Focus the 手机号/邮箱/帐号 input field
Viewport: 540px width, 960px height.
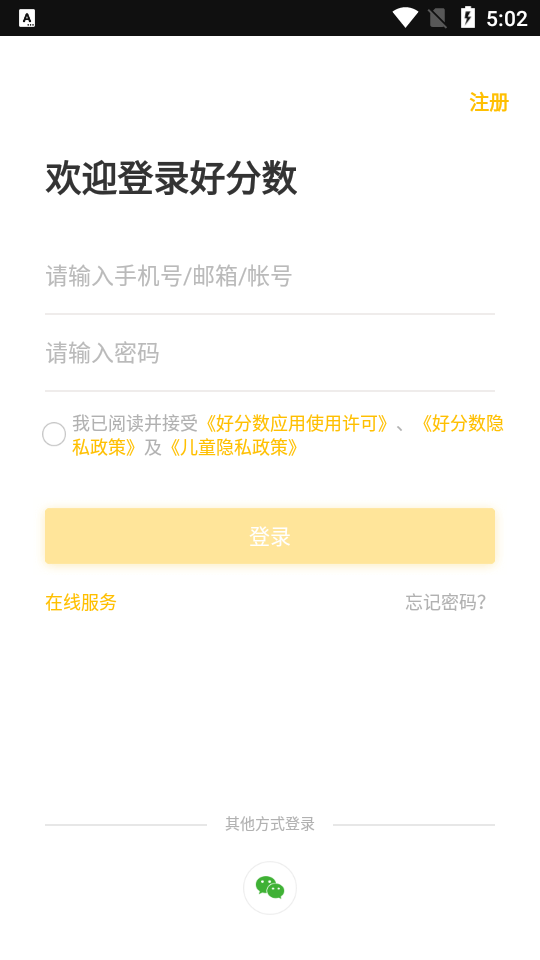(x=270, y=276)
